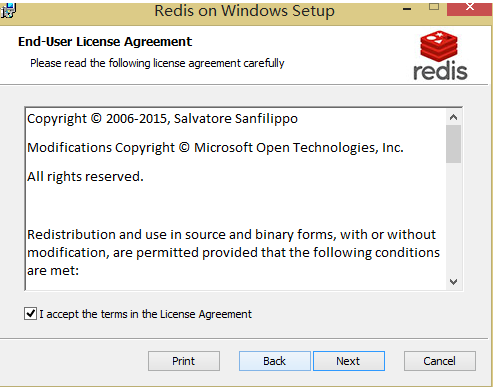493x389 pixels.
Task: Click 'Redistribution and use in source' paragraph
Action: tap(233, 253)
